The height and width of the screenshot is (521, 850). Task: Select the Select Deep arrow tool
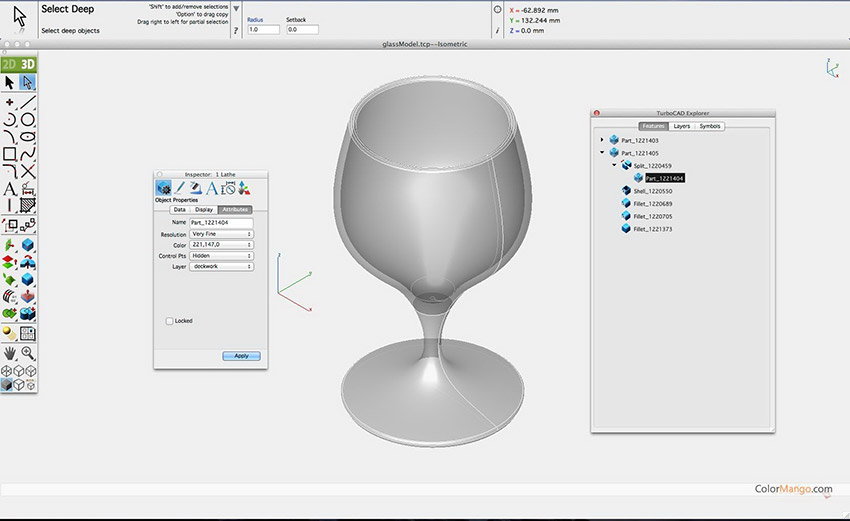point(28,83)
